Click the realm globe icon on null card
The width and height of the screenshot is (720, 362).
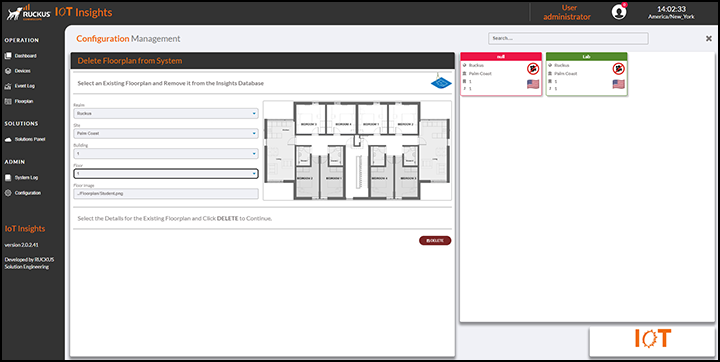pyautogui.click(x=464, y=65)
